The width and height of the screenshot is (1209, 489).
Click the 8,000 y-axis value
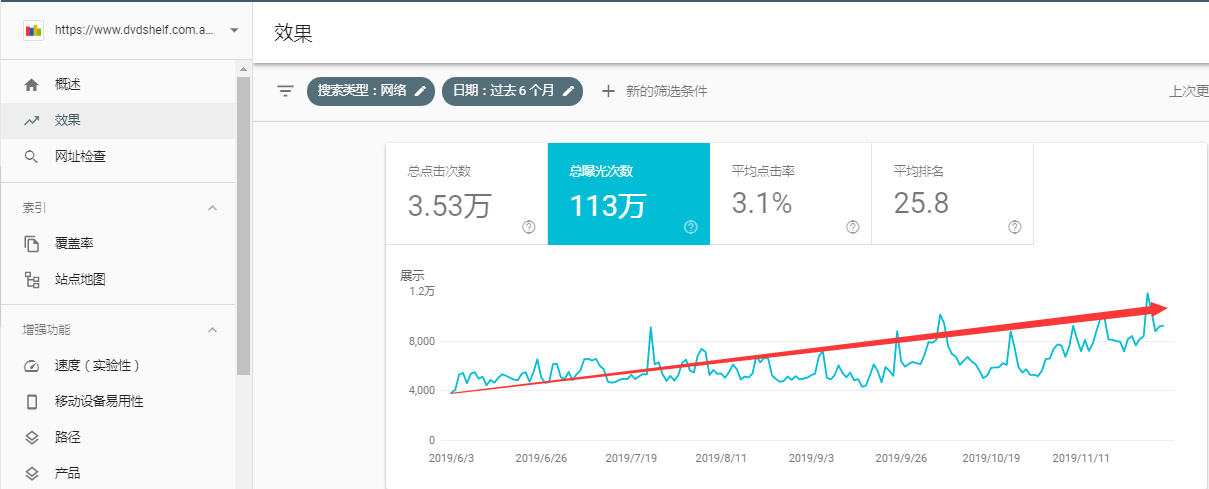[x=421, y=341]
